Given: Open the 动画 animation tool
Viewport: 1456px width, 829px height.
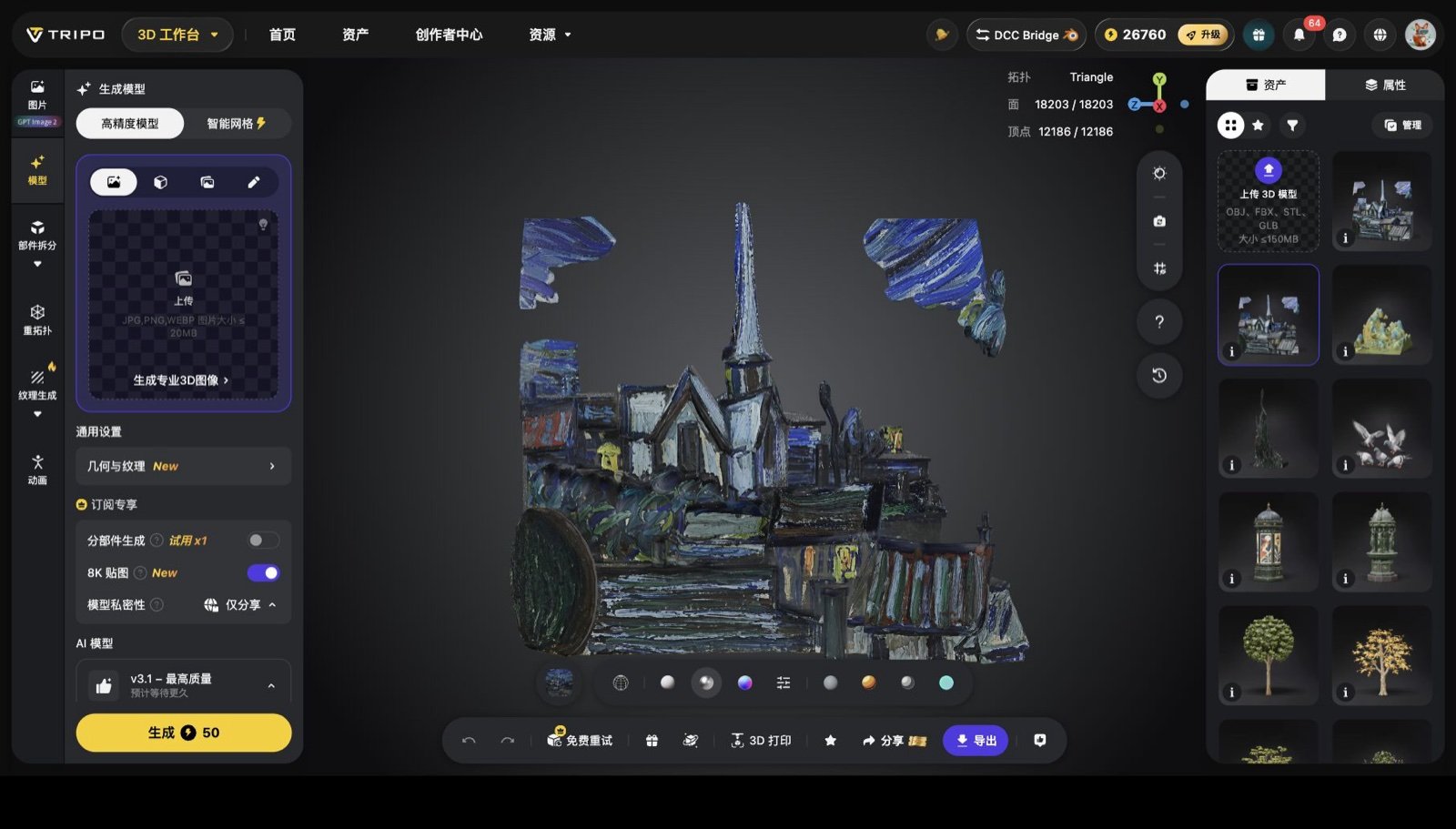Looking at the screenshot, I should 37,470.
